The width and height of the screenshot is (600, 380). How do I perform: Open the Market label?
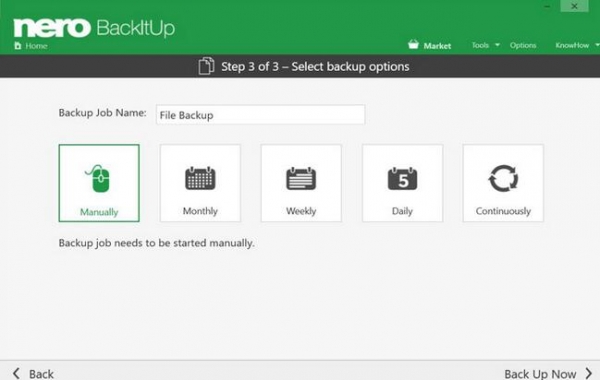coord(437,46)
